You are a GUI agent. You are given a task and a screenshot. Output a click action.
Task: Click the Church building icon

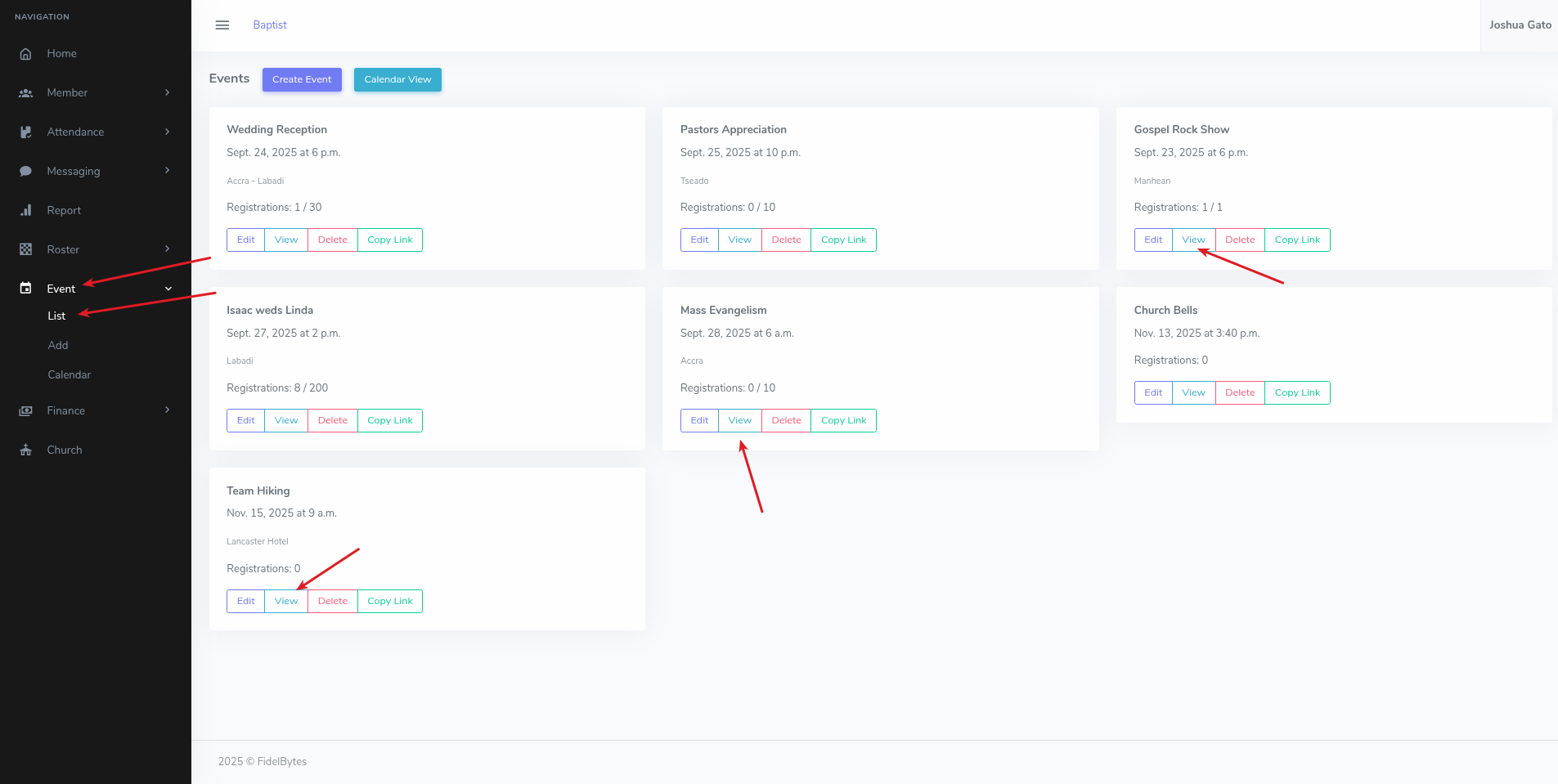click(25, 450)
